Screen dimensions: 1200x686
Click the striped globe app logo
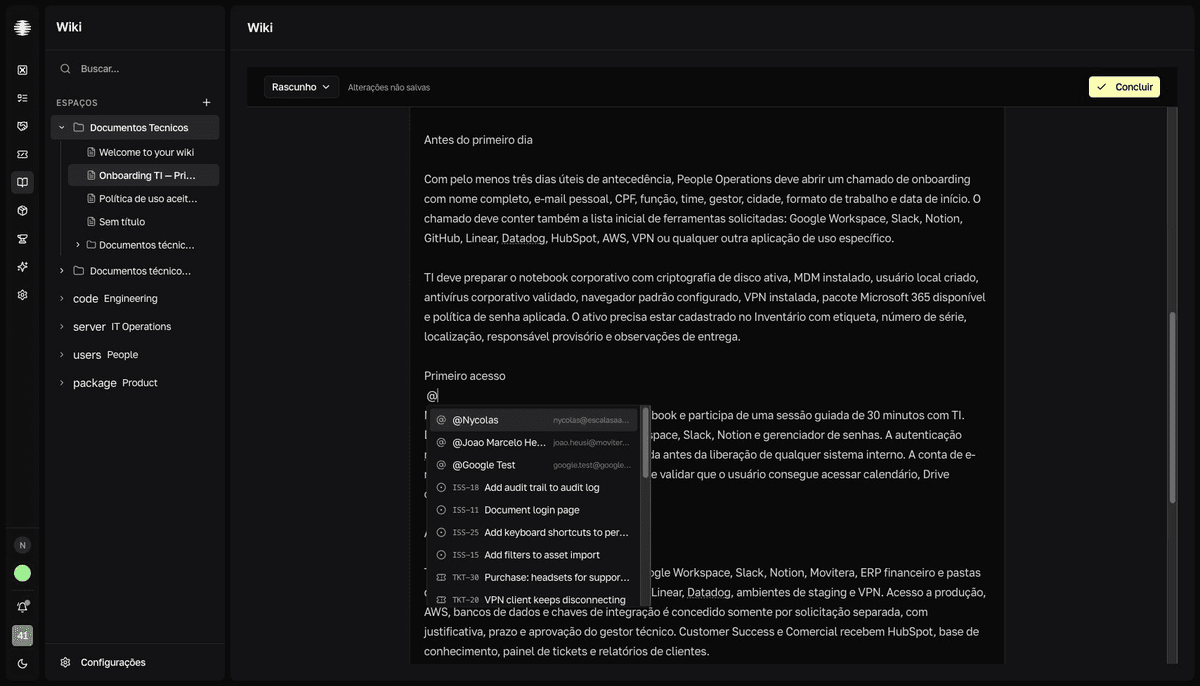pos(22,28)
